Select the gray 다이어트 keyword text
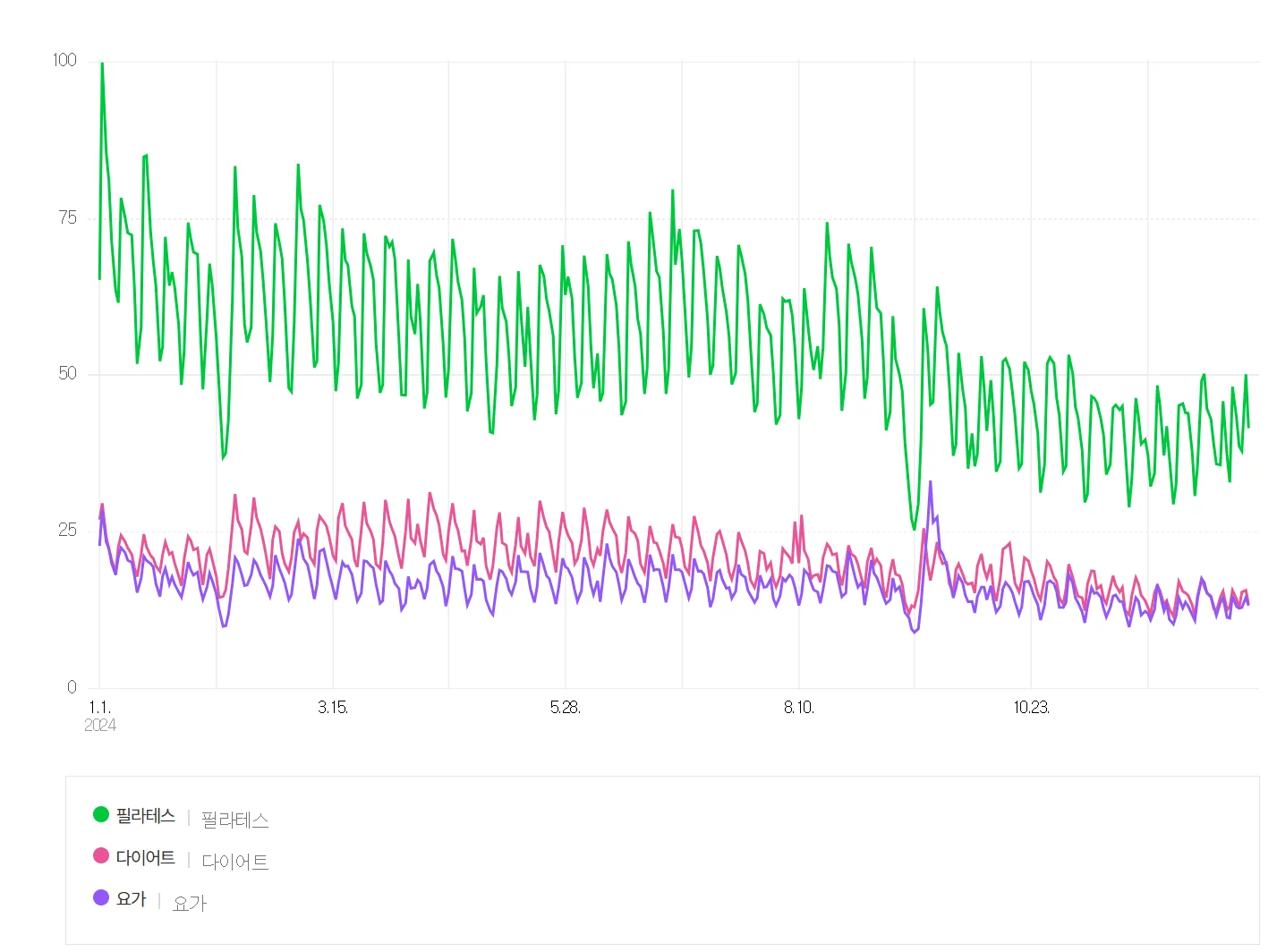The height and width of the screenshot is (952, 1277). pyautogui.click(x=234, y=862)
